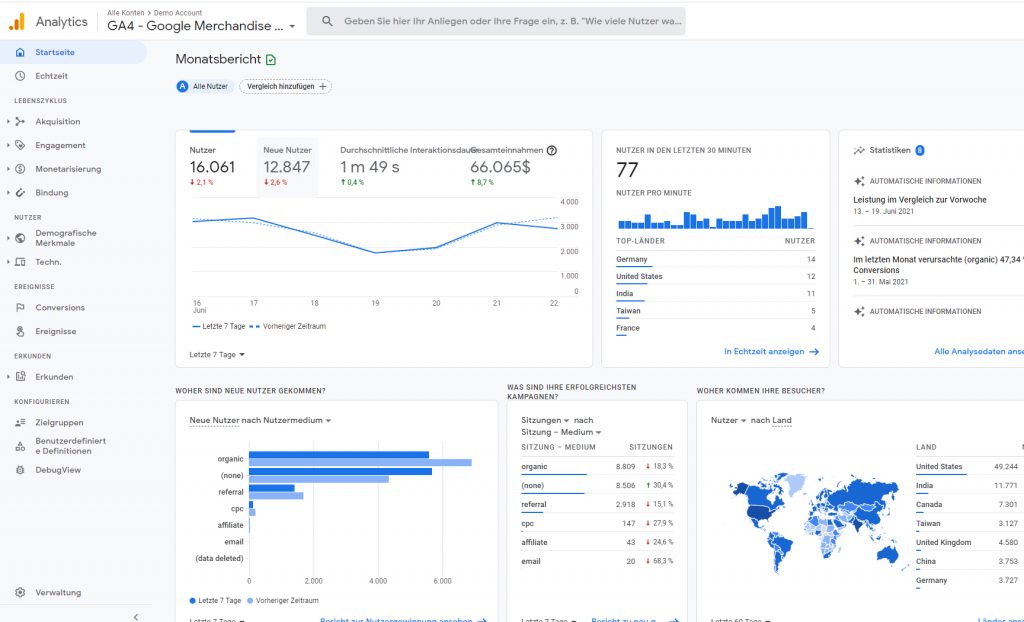Click the Alle Nutzer segment chip

coord(204,87)
